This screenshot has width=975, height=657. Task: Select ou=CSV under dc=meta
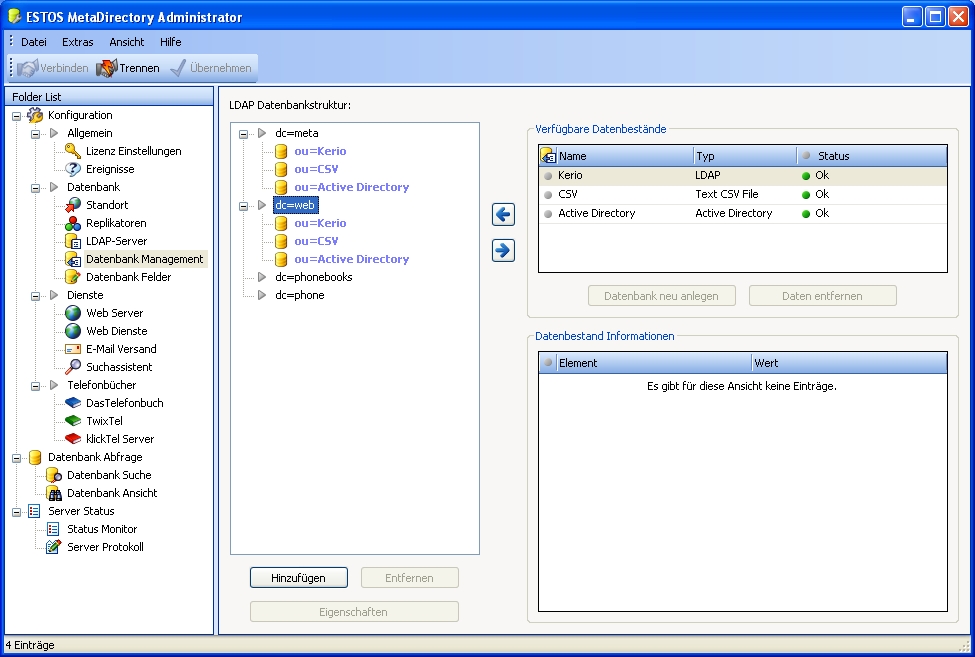click(316, 169)
